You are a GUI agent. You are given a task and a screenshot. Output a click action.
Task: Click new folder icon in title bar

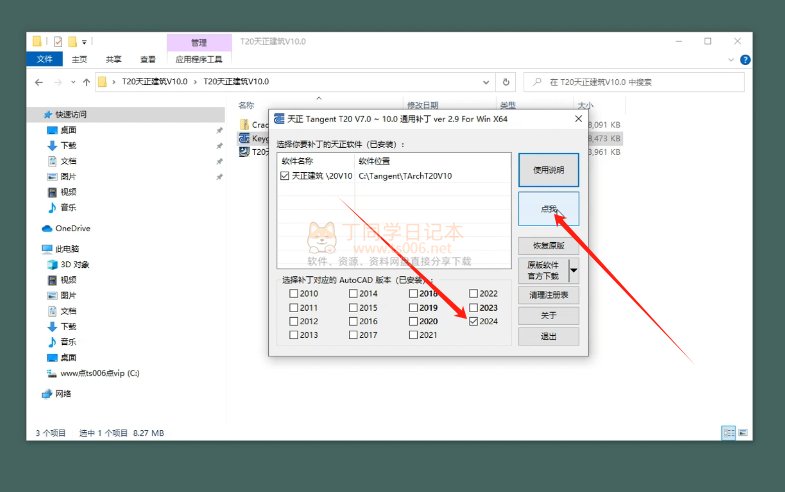coord(72,42)
